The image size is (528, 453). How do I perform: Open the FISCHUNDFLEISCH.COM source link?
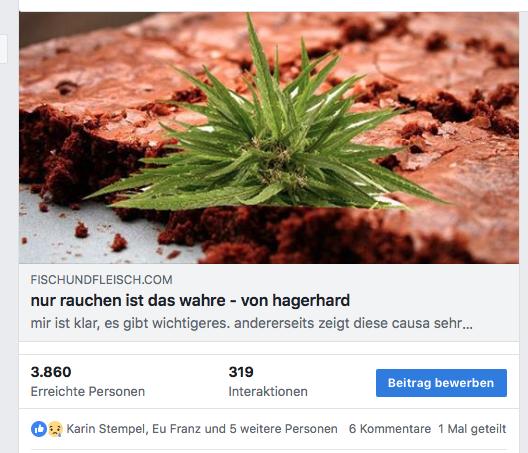pos(101,280)
